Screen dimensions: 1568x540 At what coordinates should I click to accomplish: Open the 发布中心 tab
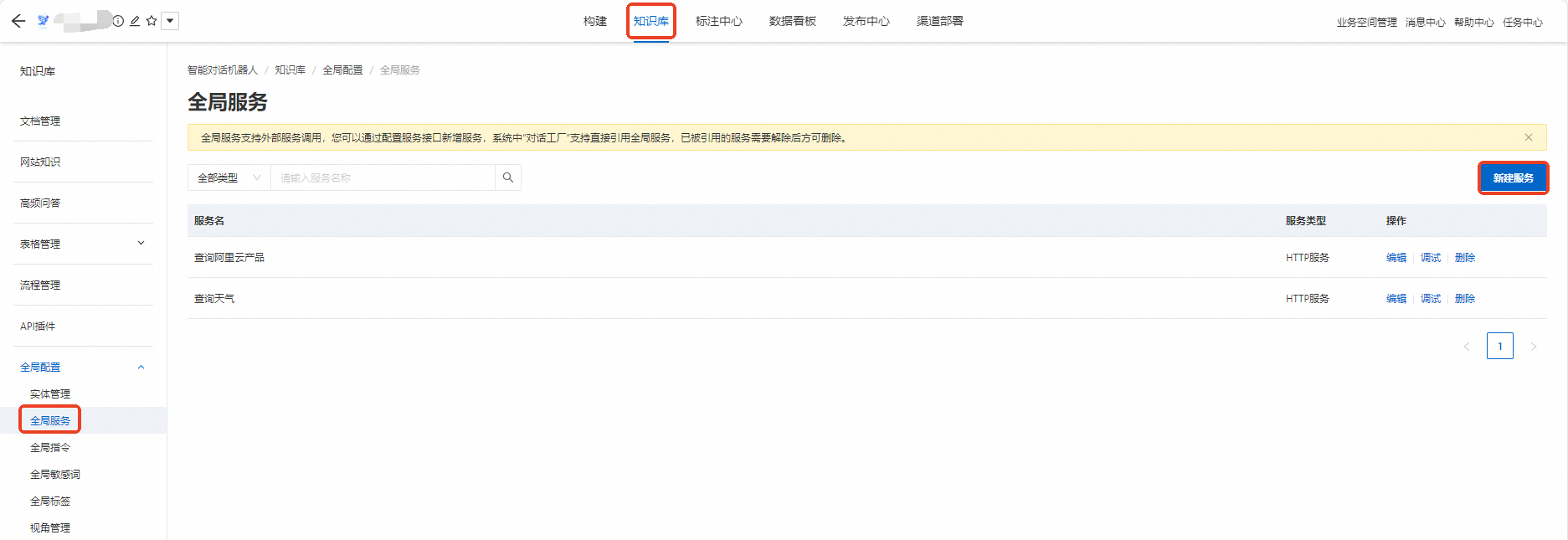866,21
